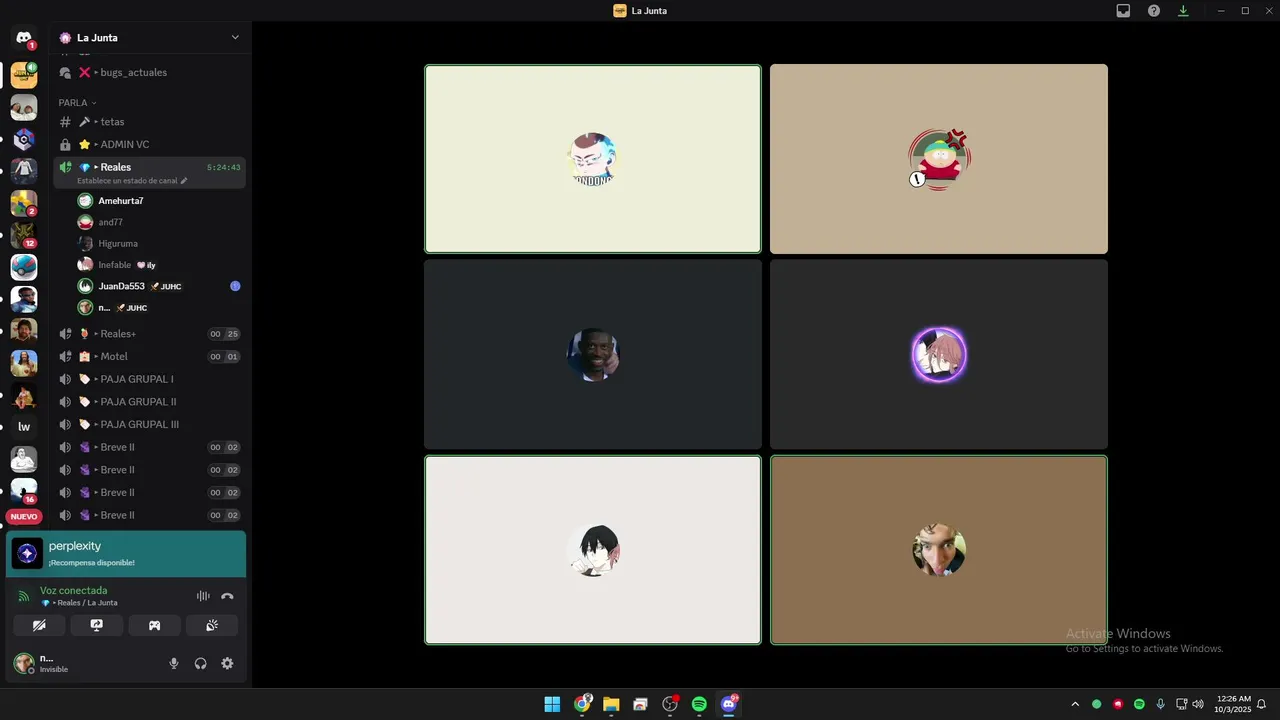This screenshot has width=1280, height=720.
Task: Open the perplexity reward banner
Action: (x=126, y=553)
